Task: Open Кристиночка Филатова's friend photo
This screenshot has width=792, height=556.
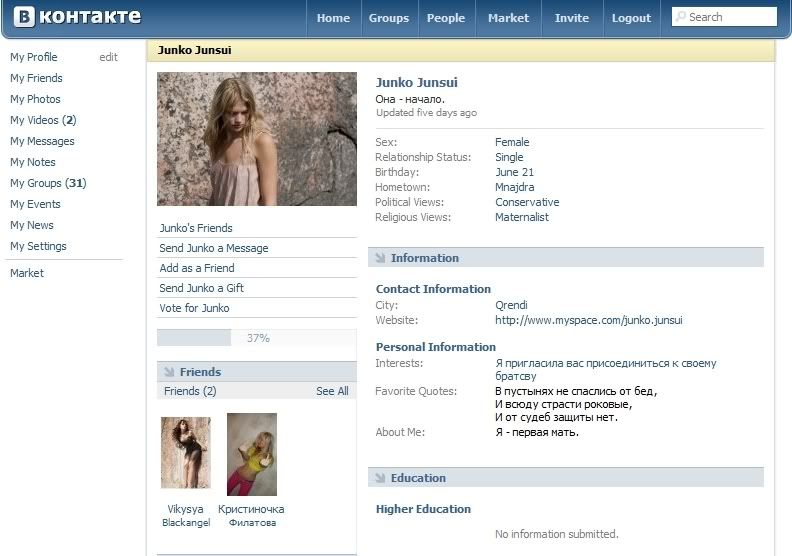Action: [251, 454]
